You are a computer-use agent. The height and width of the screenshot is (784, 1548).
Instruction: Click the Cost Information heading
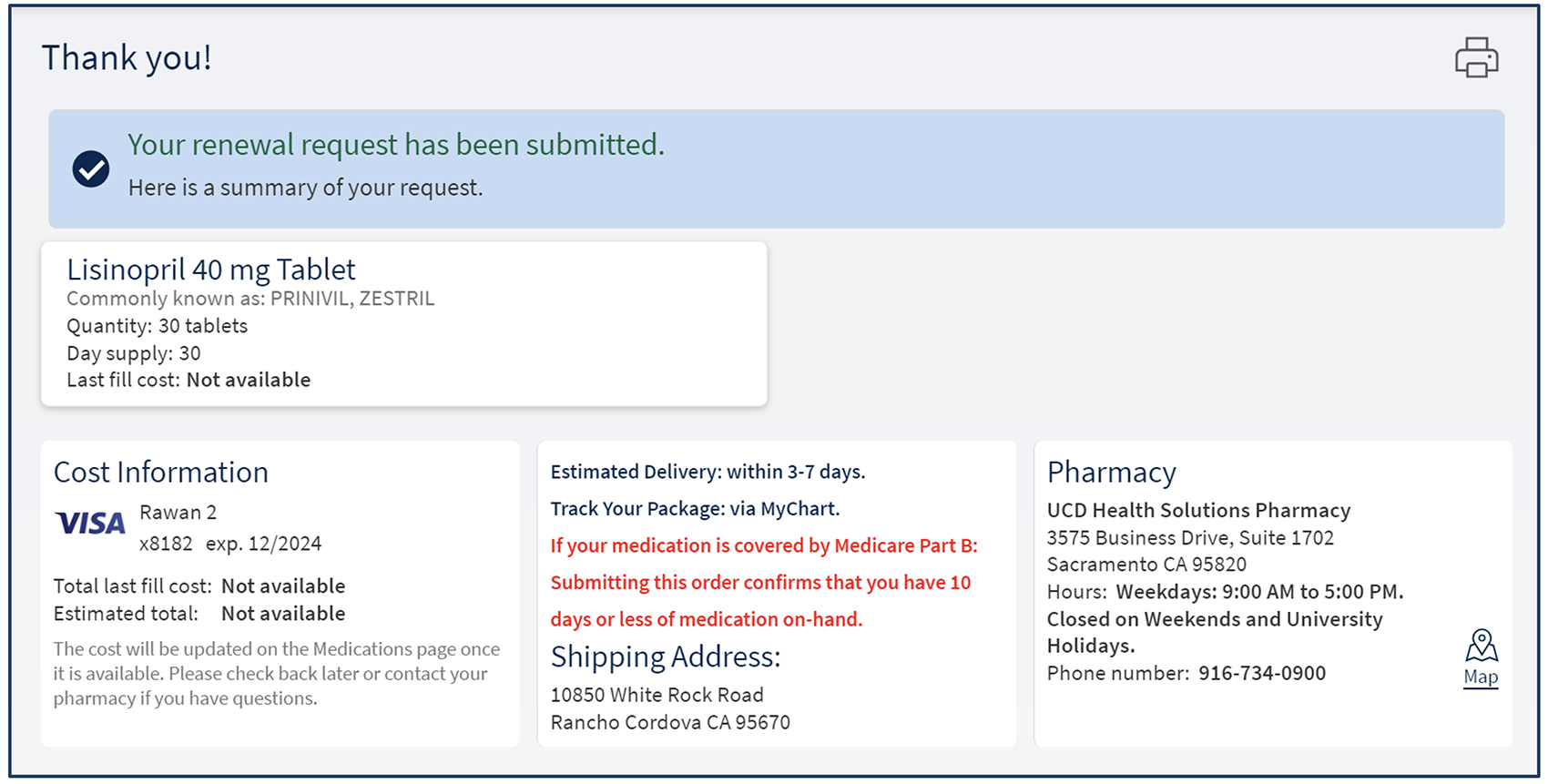[x=161, y=473]
